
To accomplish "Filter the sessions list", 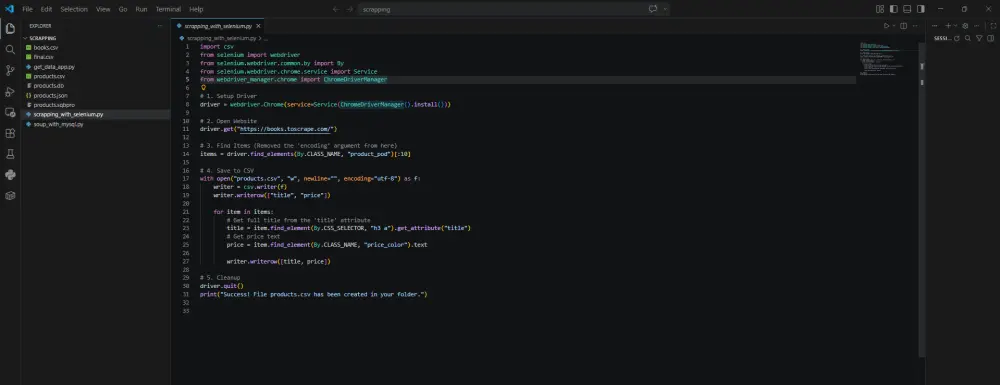I will tap(980, 38).
